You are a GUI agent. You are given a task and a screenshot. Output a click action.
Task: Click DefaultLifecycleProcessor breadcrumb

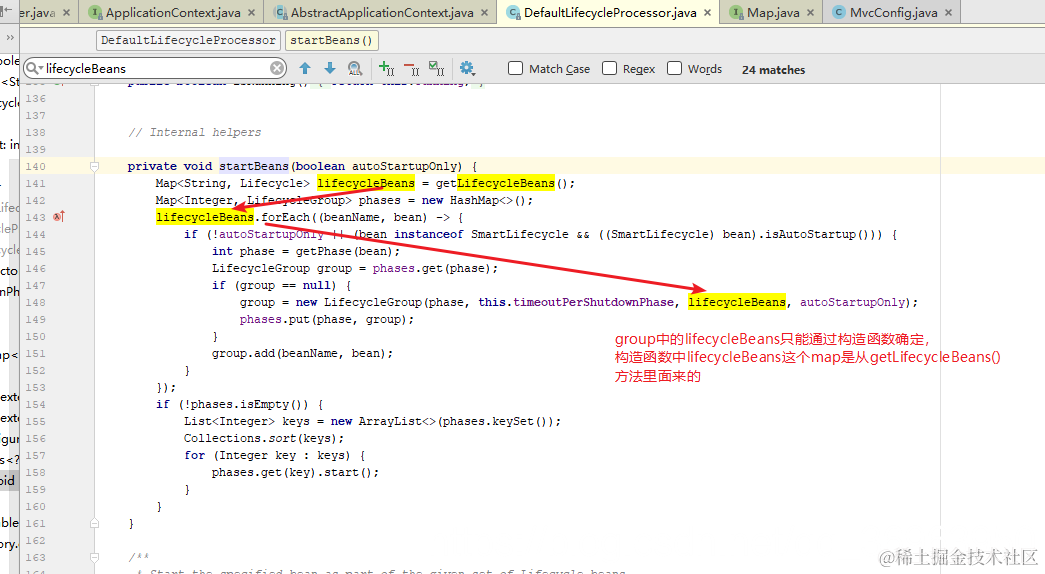pos(188,41)
